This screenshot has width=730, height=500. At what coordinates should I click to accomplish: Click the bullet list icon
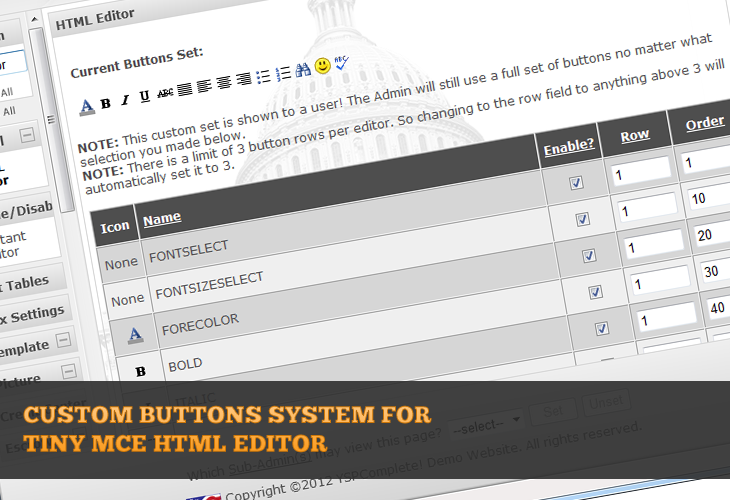coord(263,76)
